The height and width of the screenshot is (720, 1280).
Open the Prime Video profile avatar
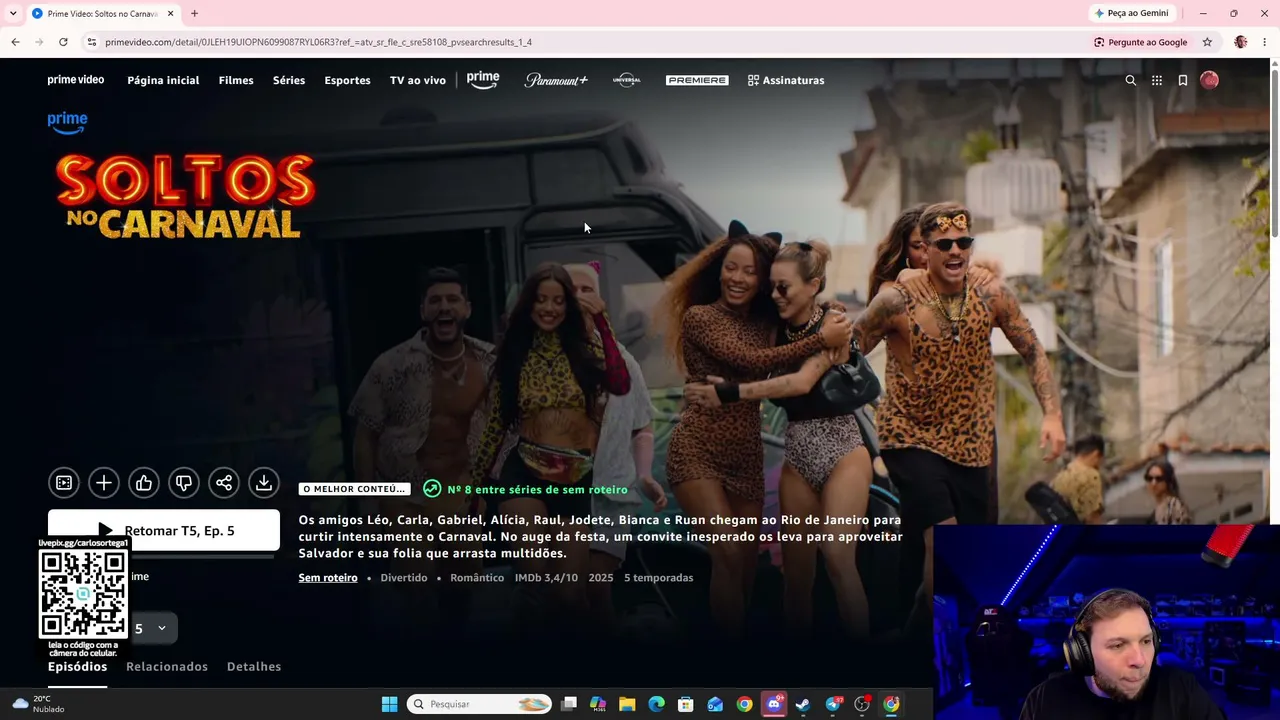click(1209, 80)
